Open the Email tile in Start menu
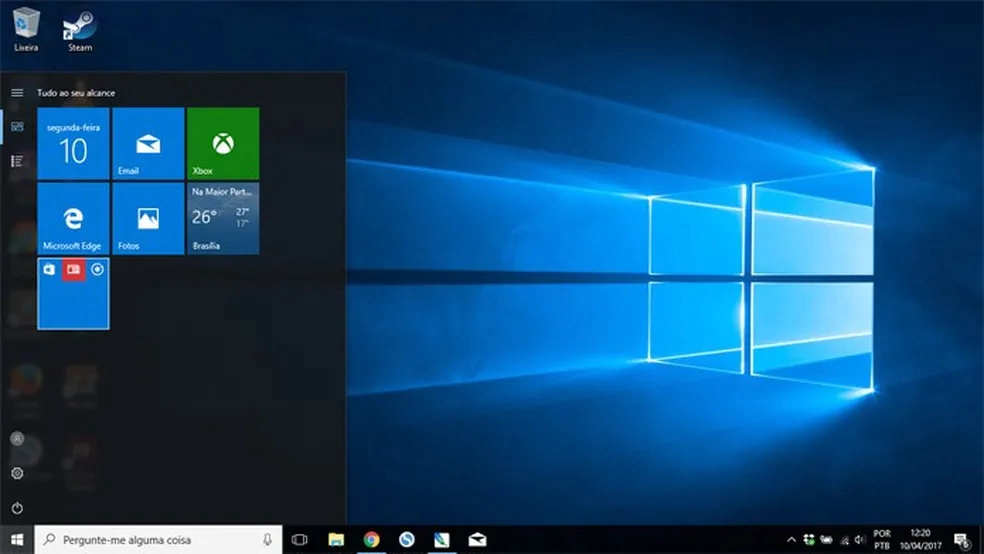The image size is (984, 554). tap(148, 143)
